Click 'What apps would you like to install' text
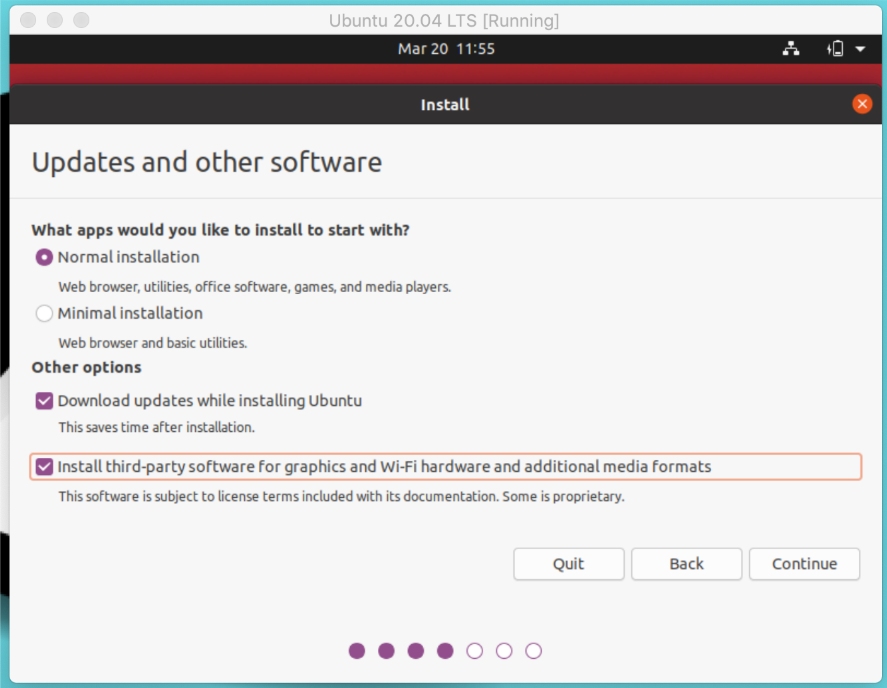 [x=221, y=230]
